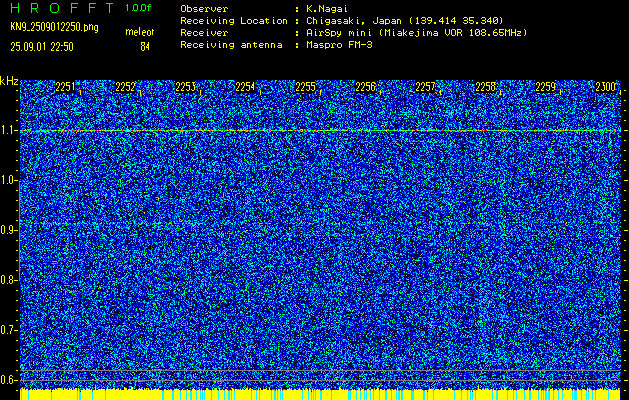The height and width of the screenshot is (400, 629).
Task: Click the Observer label
Action: coord(204,9)
